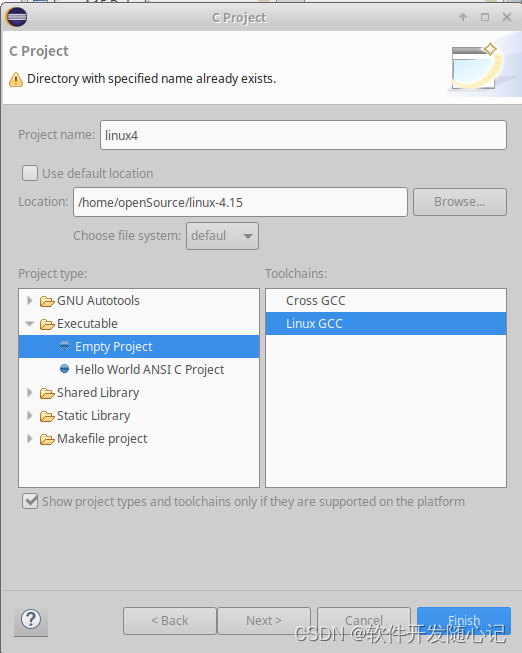522x653 pixels.
Task: Click the Eclipse logo in title bar
Action: click(x=16, y=17)
